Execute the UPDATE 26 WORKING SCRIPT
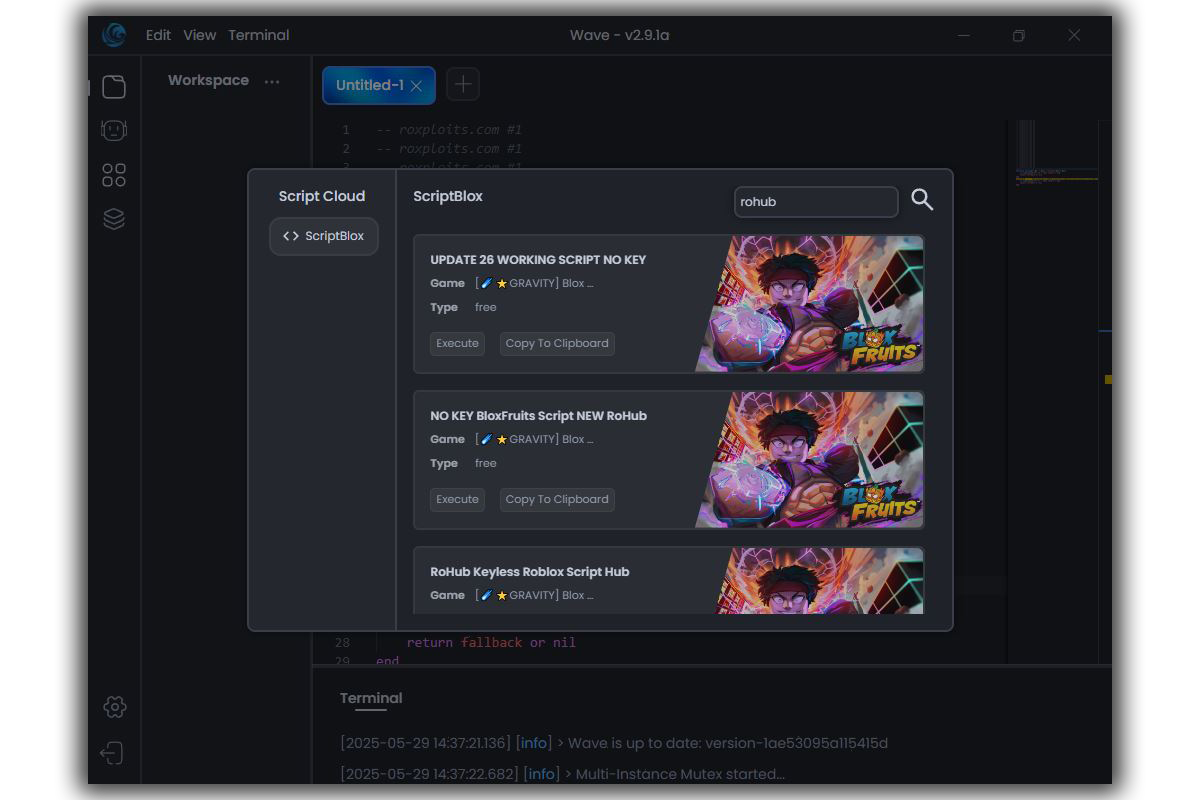1200x800 pixels. click(x=457, y=343)
